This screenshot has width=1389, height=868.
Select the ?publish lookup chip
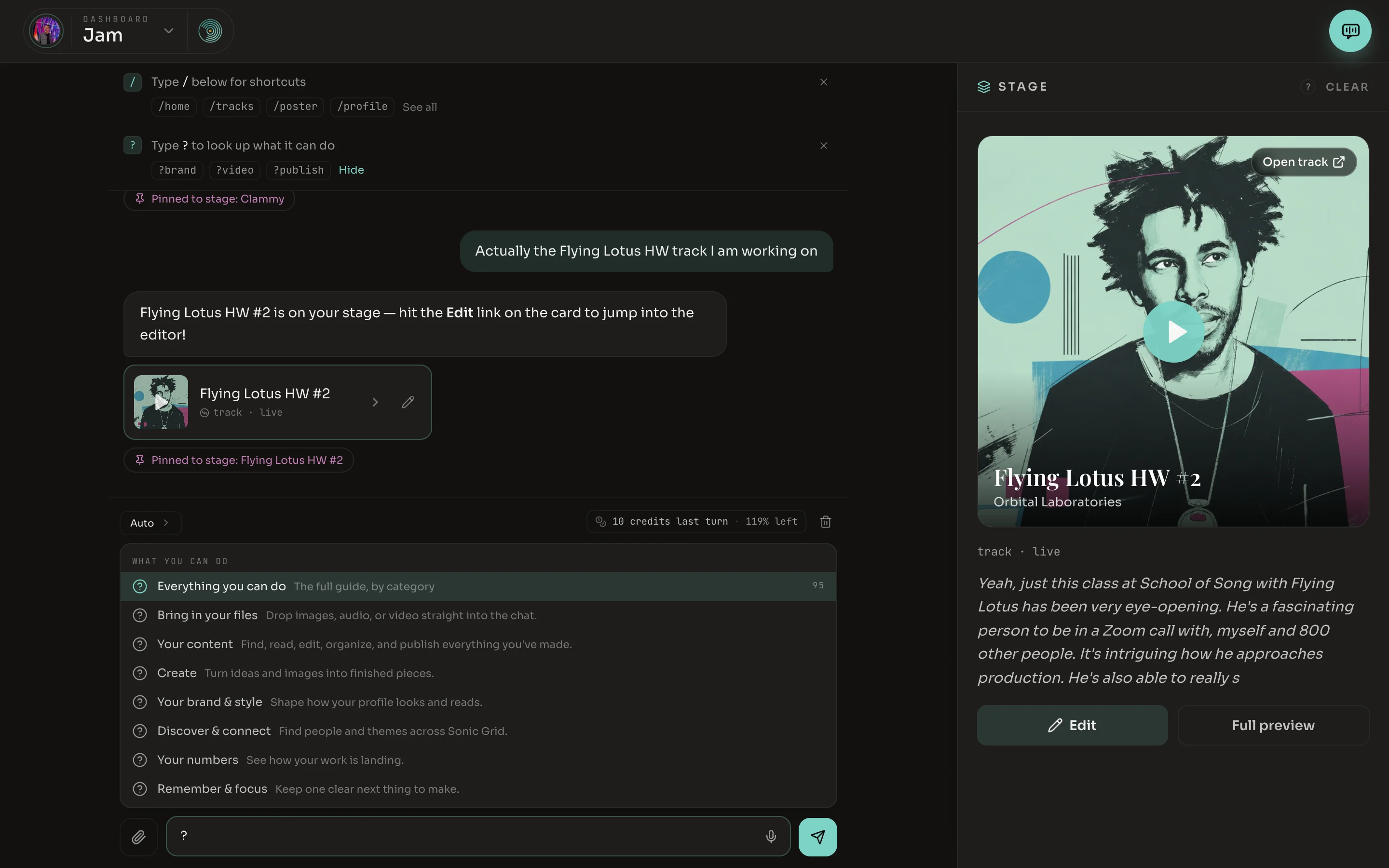[299, 171]
